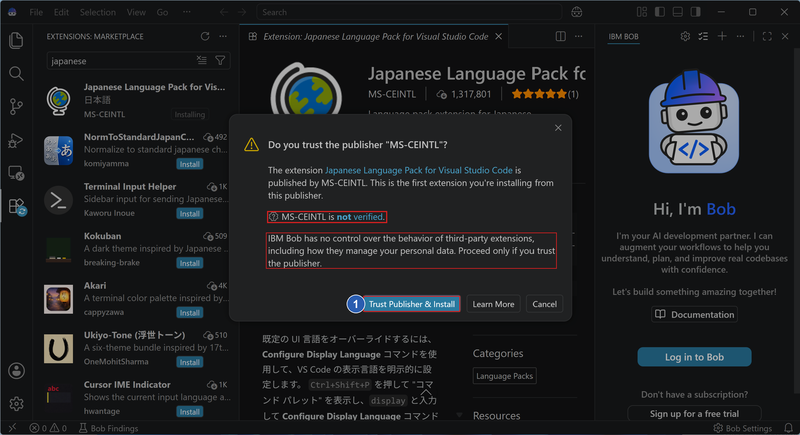Screen dimensions: 800x435
Task: Close the Japanese Language Pack extension tab
Action: click(x=498, y=36)
